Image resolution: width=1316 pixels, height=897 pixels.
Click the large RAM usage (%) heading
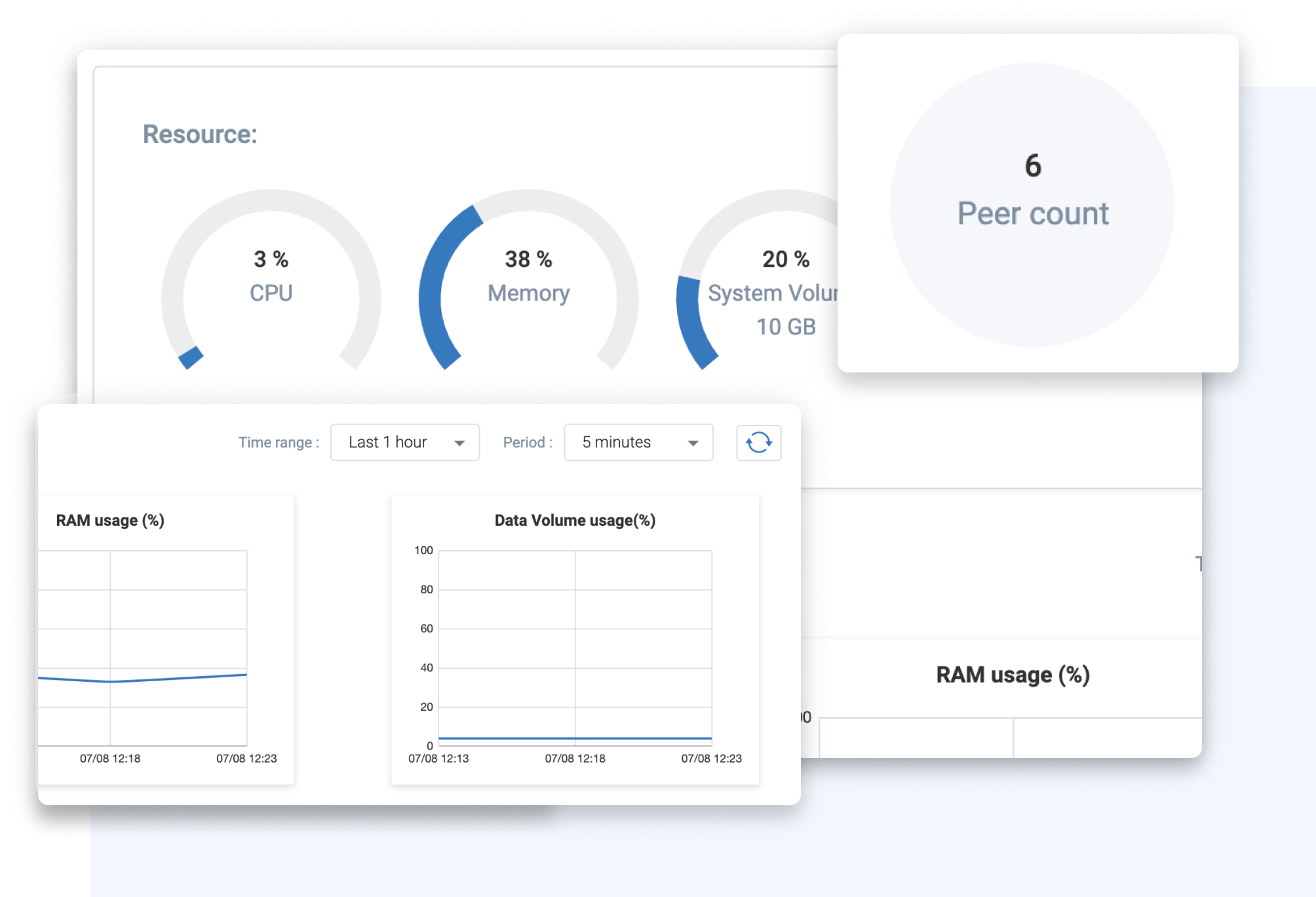coord(1012,675)
